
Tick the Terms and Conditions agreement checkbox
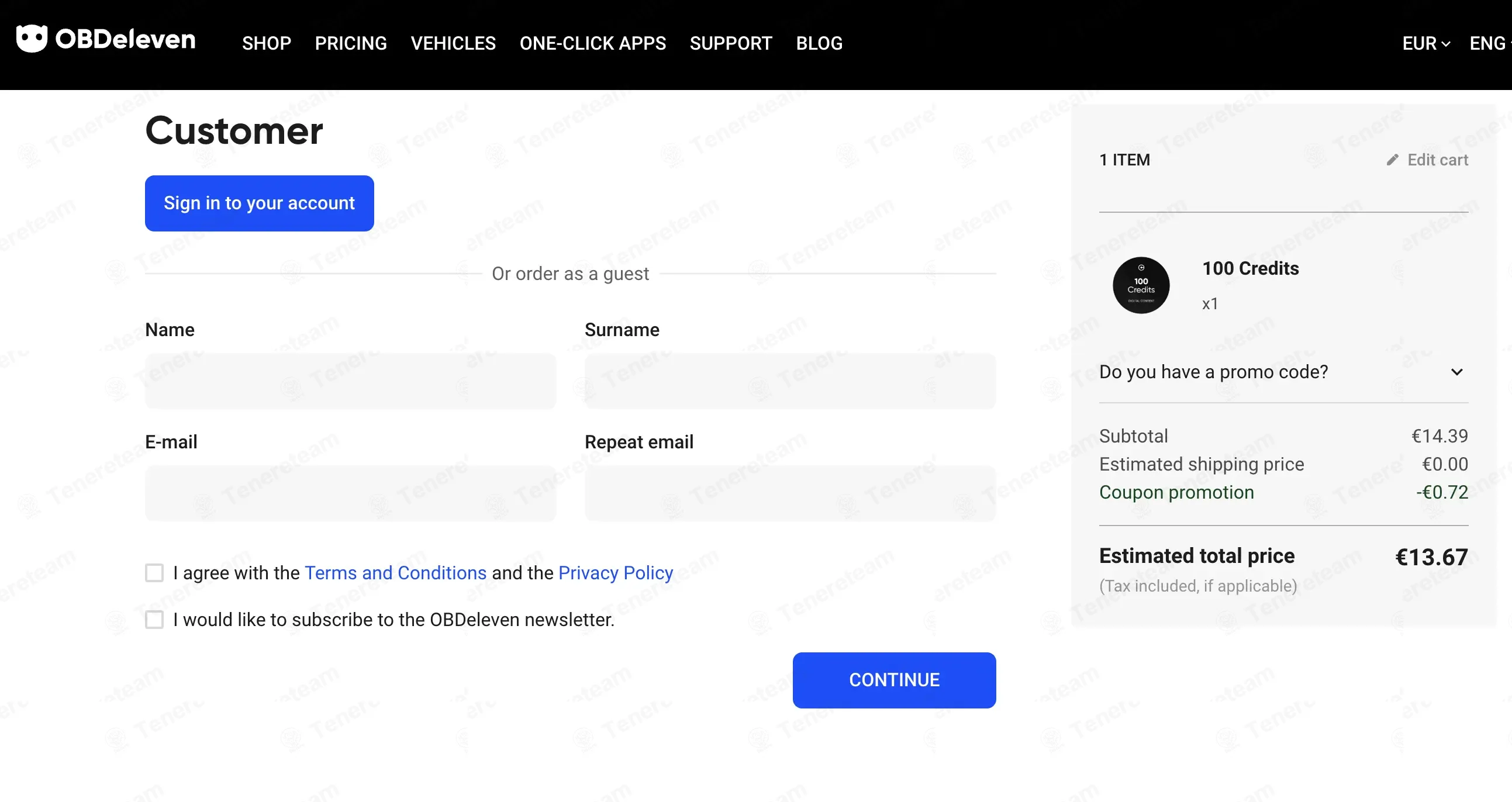coord(154,573)
